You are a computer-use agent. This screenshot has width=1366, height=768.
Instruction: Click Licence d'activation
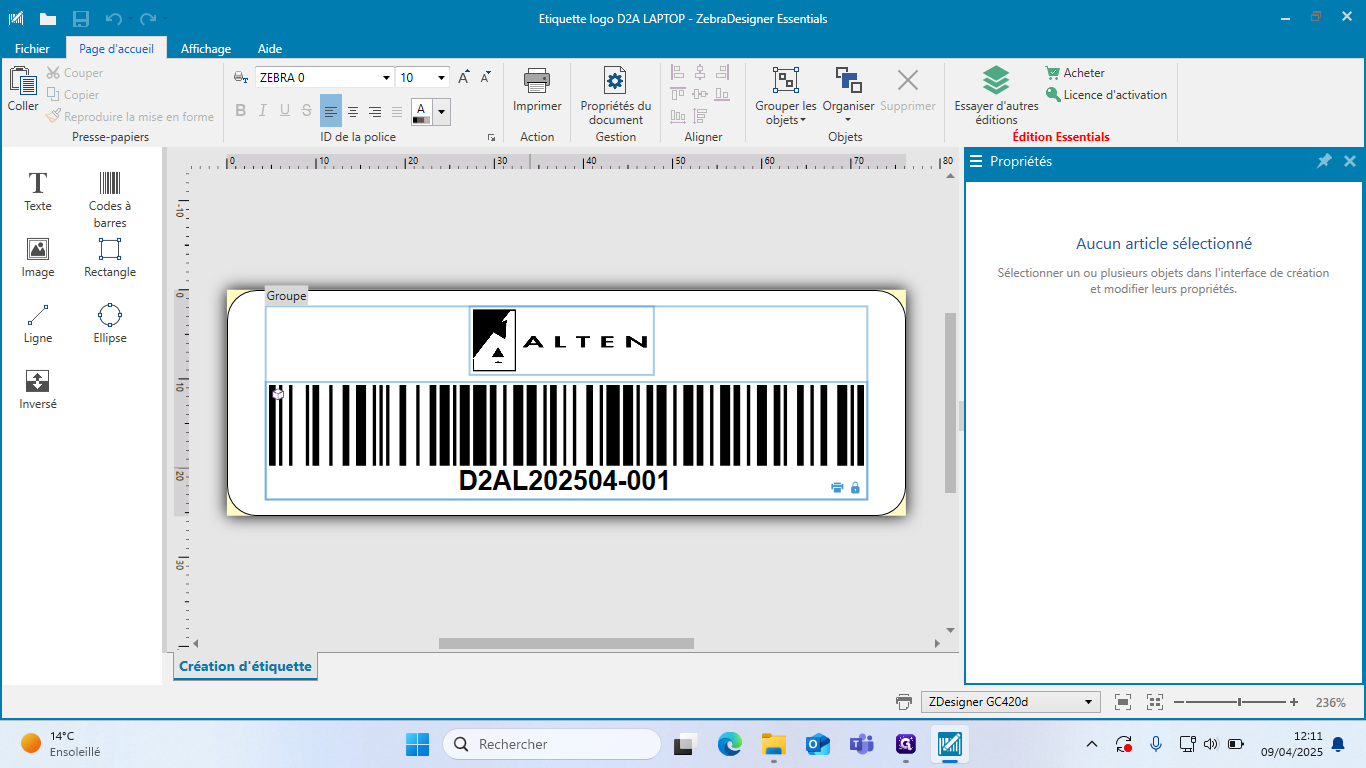click(1106, 95)
